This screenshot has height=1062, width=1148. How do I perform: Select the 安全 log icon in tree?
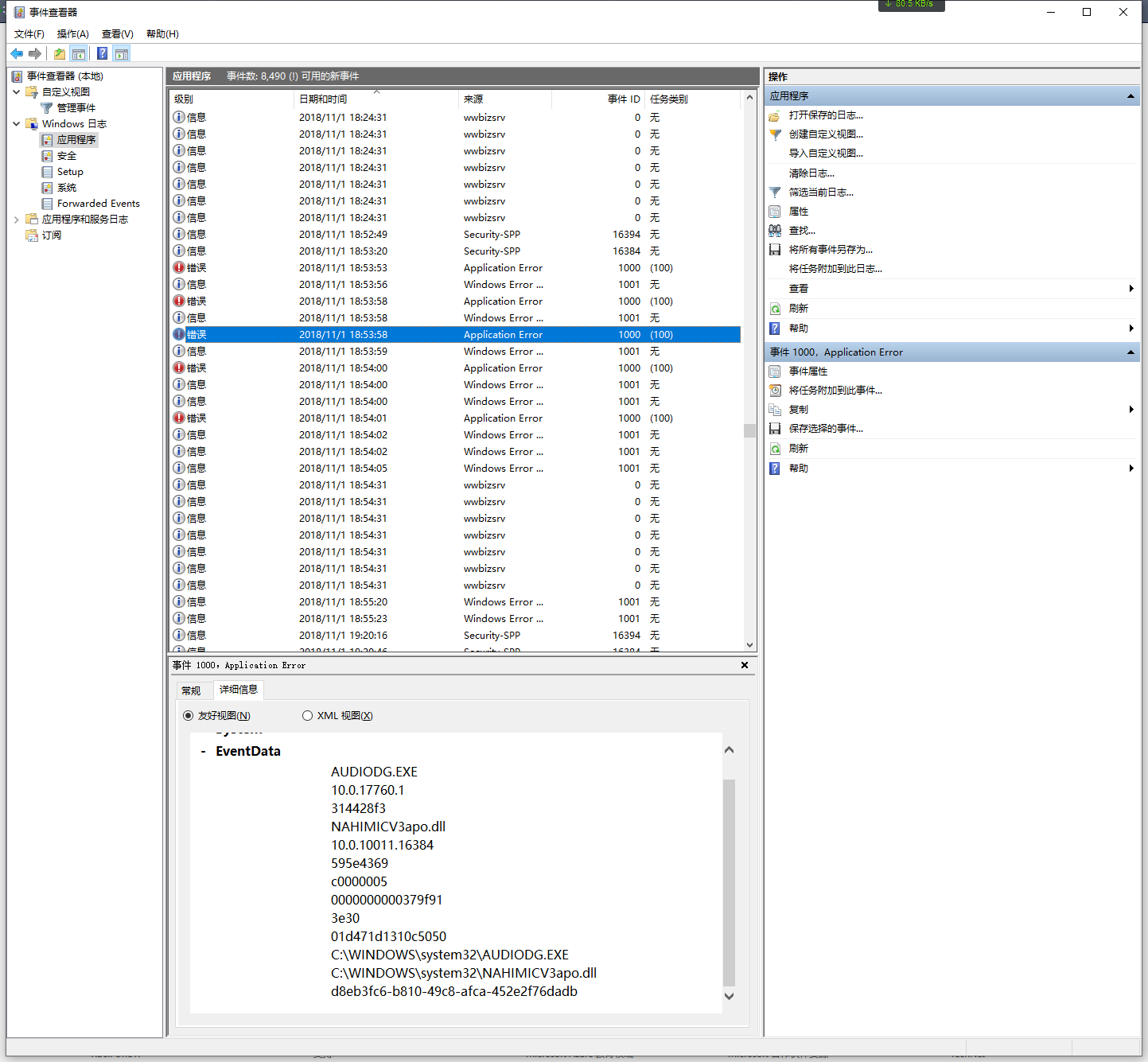coord(47,156)
